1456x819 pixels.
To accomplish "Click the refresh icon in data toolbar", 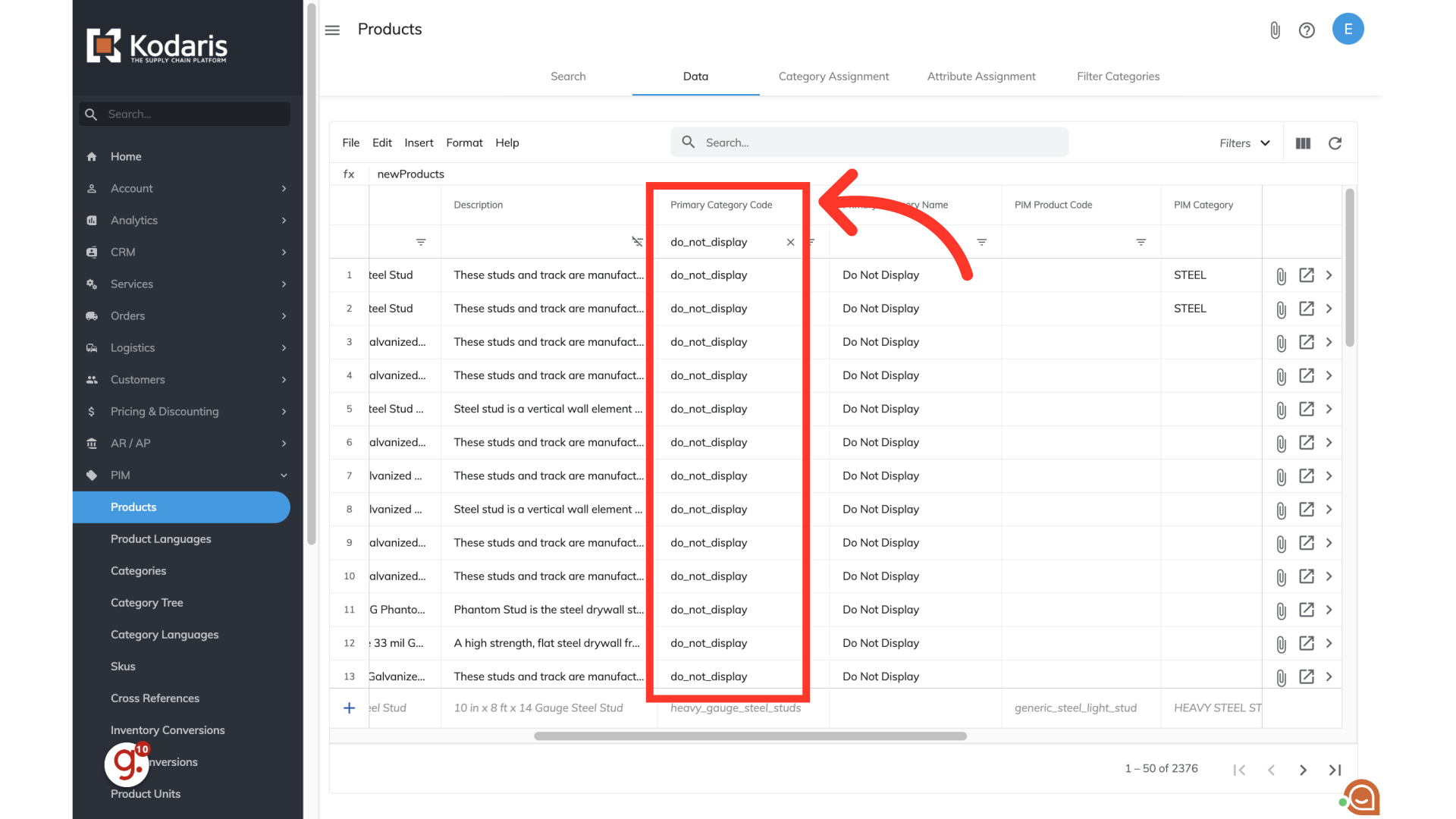I will (1335, 143).
